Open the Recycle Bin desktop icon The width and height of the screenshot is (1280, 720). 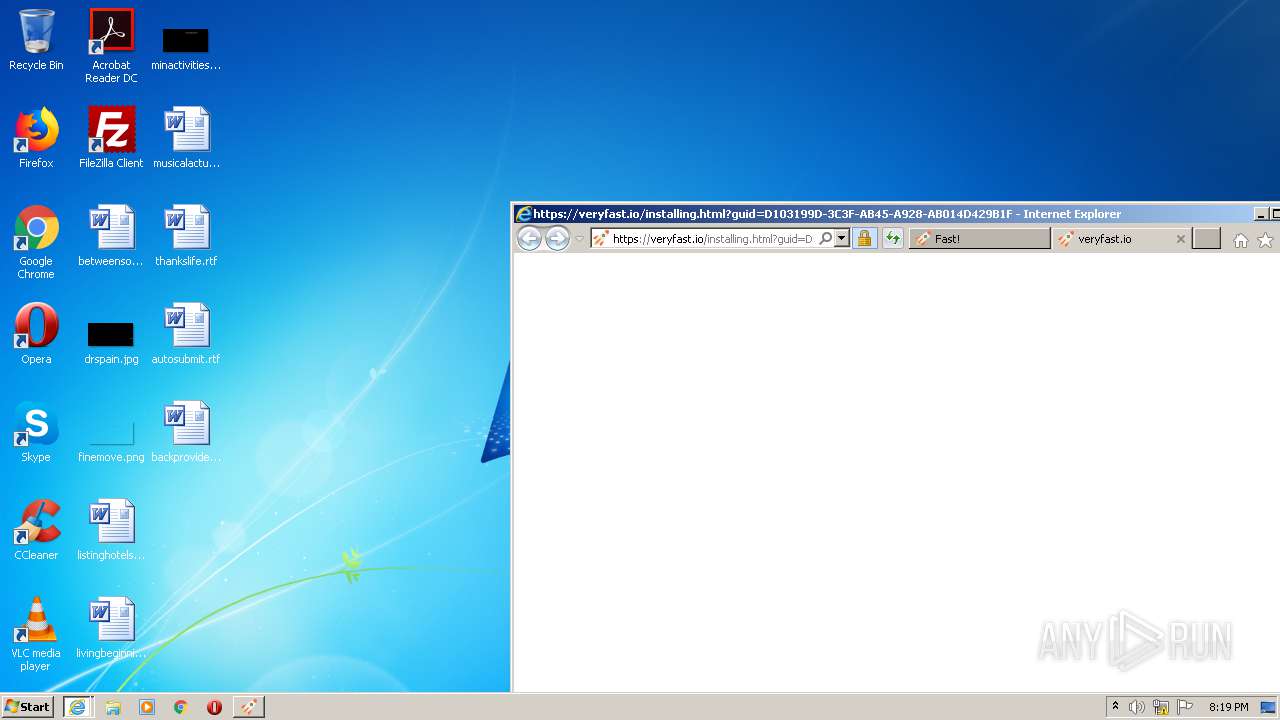tap(36, 40)
